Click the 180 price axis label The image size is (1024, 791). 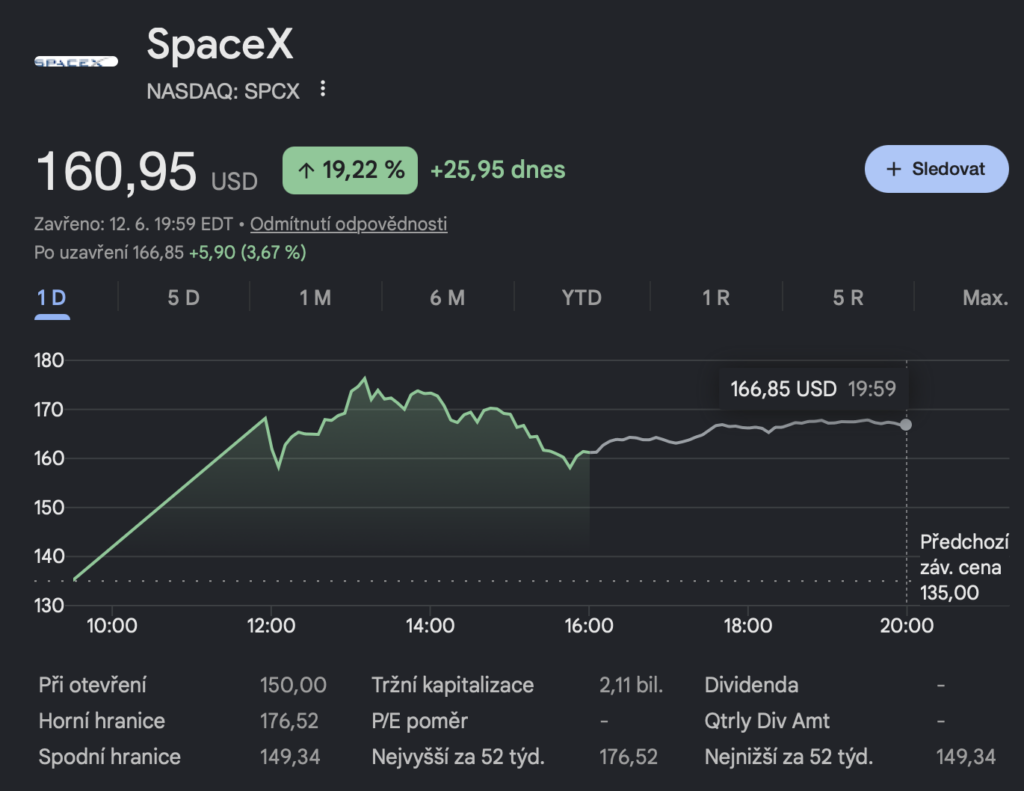(49, 361)
